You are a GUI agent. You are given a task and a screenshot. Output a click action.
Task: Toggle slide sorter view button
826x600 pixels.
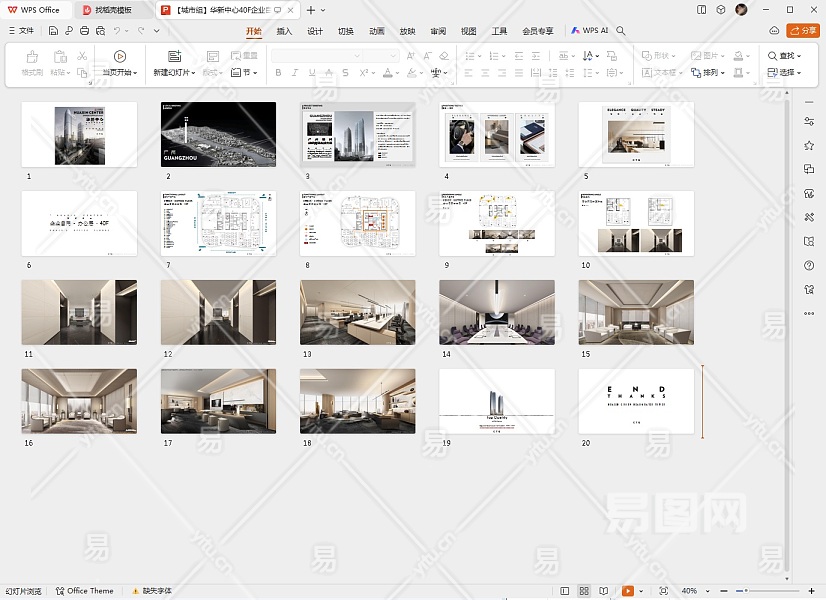(x=584, y=591)
